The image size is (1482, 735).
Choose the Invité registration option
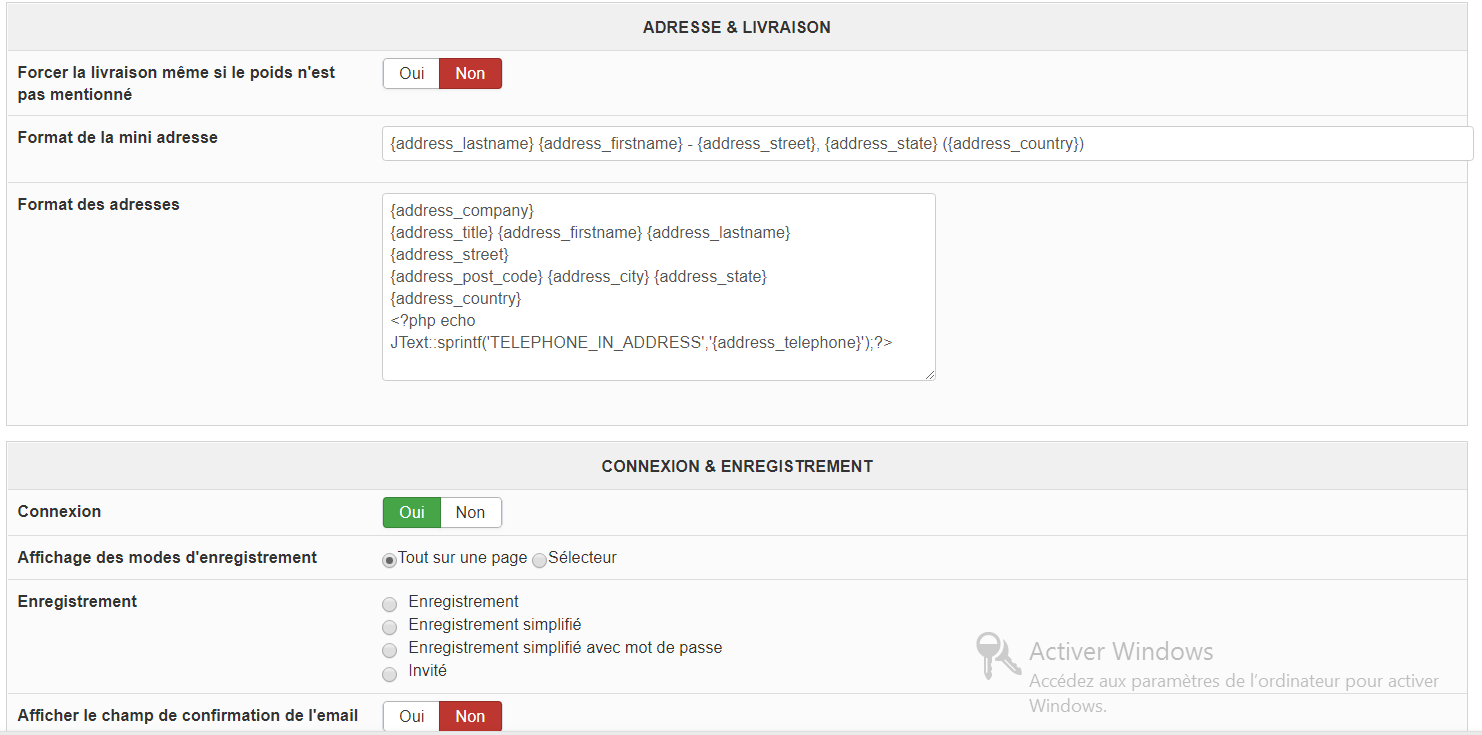[389, 673]
